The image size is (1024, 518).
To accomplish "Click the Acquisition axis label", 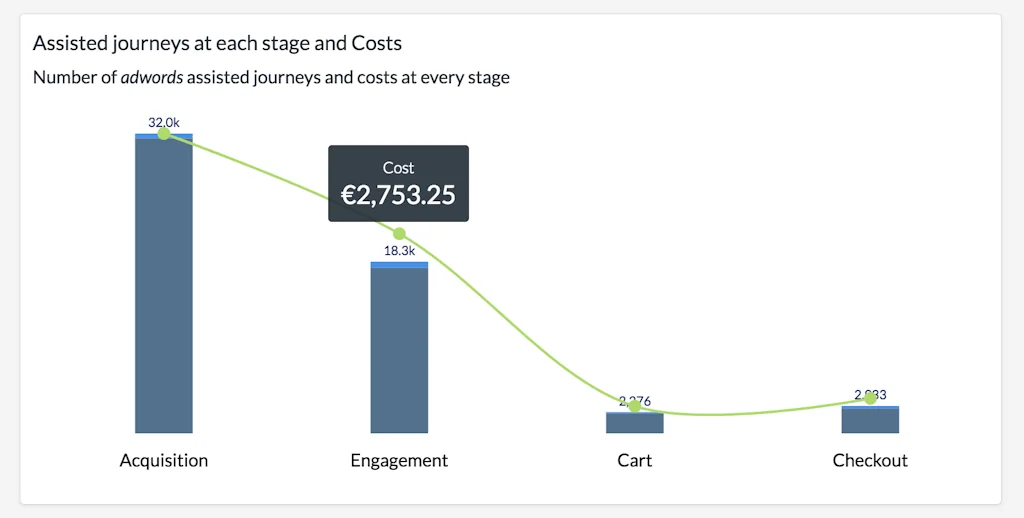I will [x=164, y=461].
